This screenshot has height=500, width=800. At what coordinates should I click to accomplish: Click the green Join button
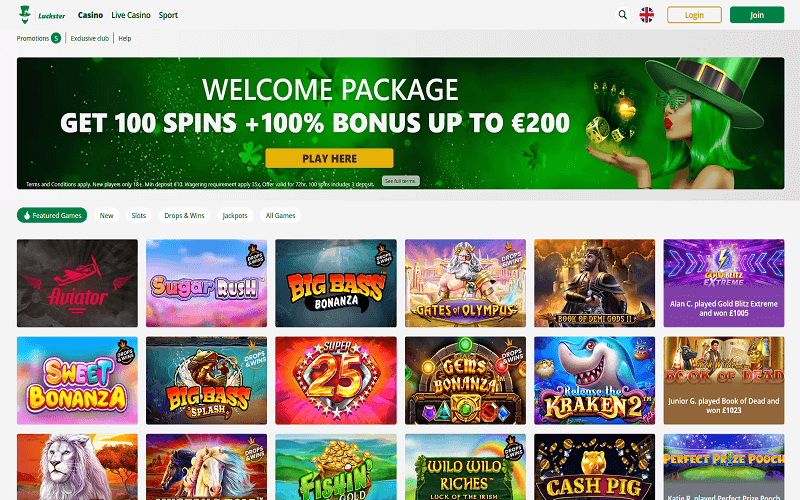pos(757,15)
